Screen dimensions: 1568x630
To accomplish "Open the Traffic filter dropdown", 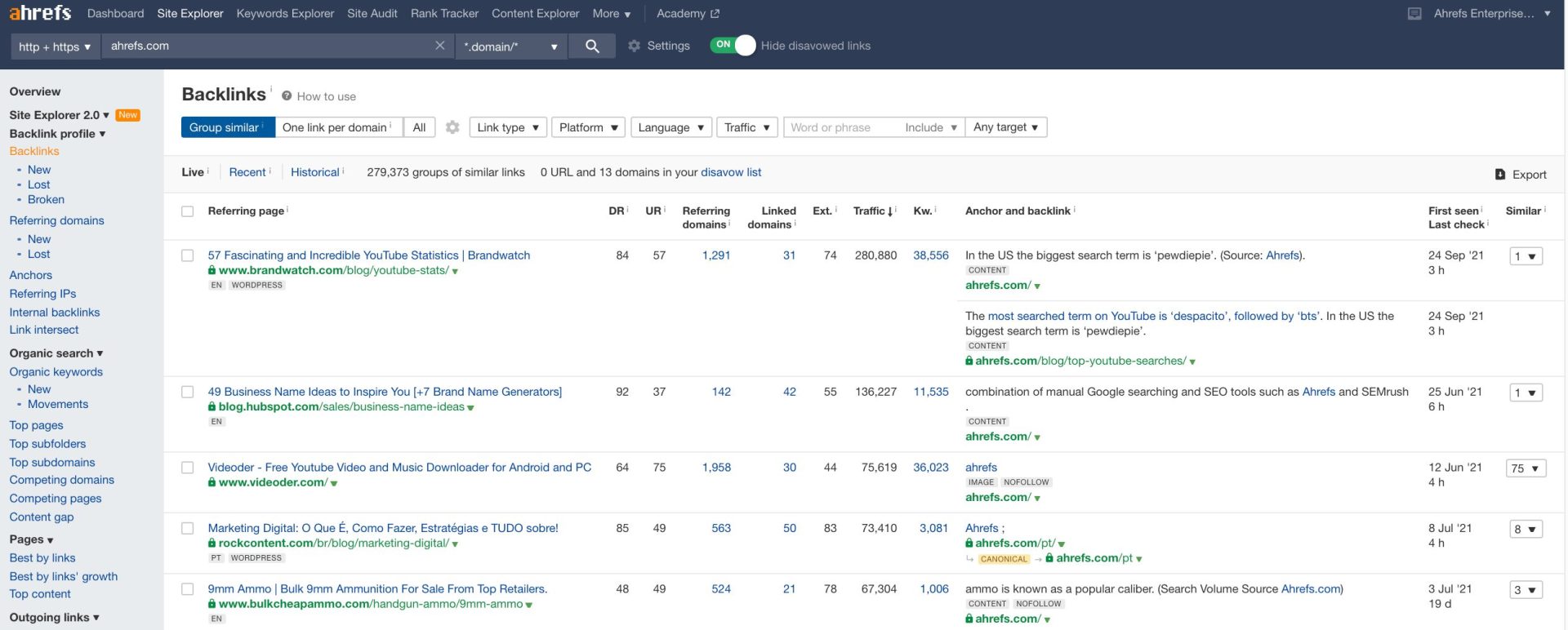I will pos(747,127).
